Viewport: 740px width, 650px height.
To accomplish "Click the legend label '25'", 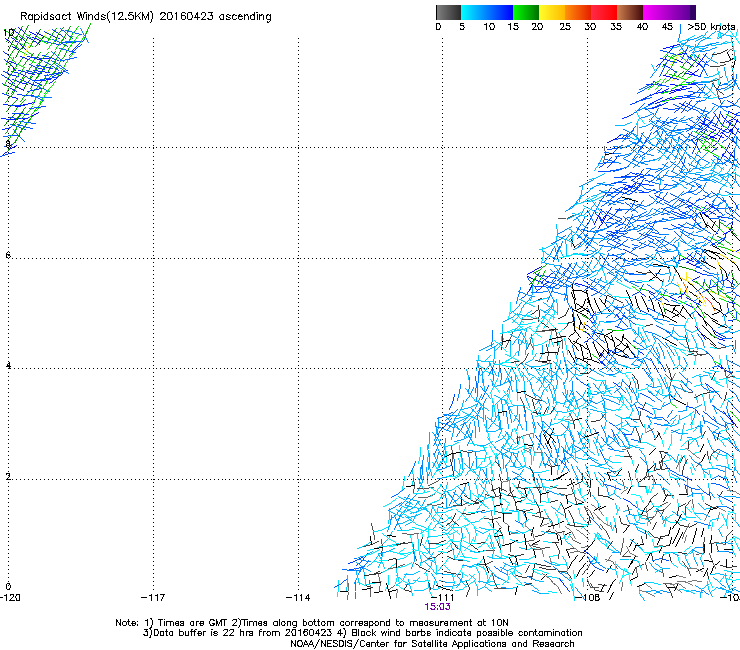I will [x=565, y=27].
